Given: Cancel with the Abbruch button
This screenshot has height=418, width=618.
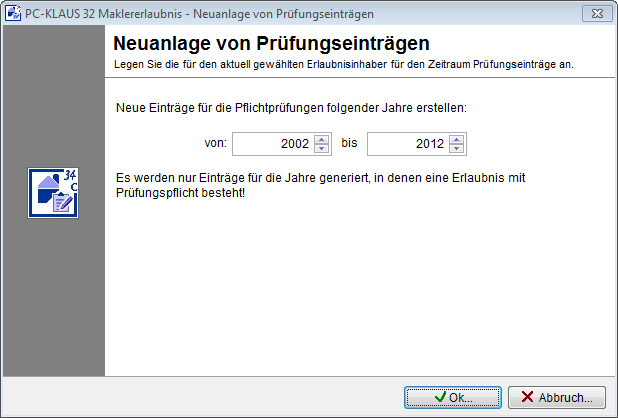Looking at the screenshot, I should tap(556, 397).
